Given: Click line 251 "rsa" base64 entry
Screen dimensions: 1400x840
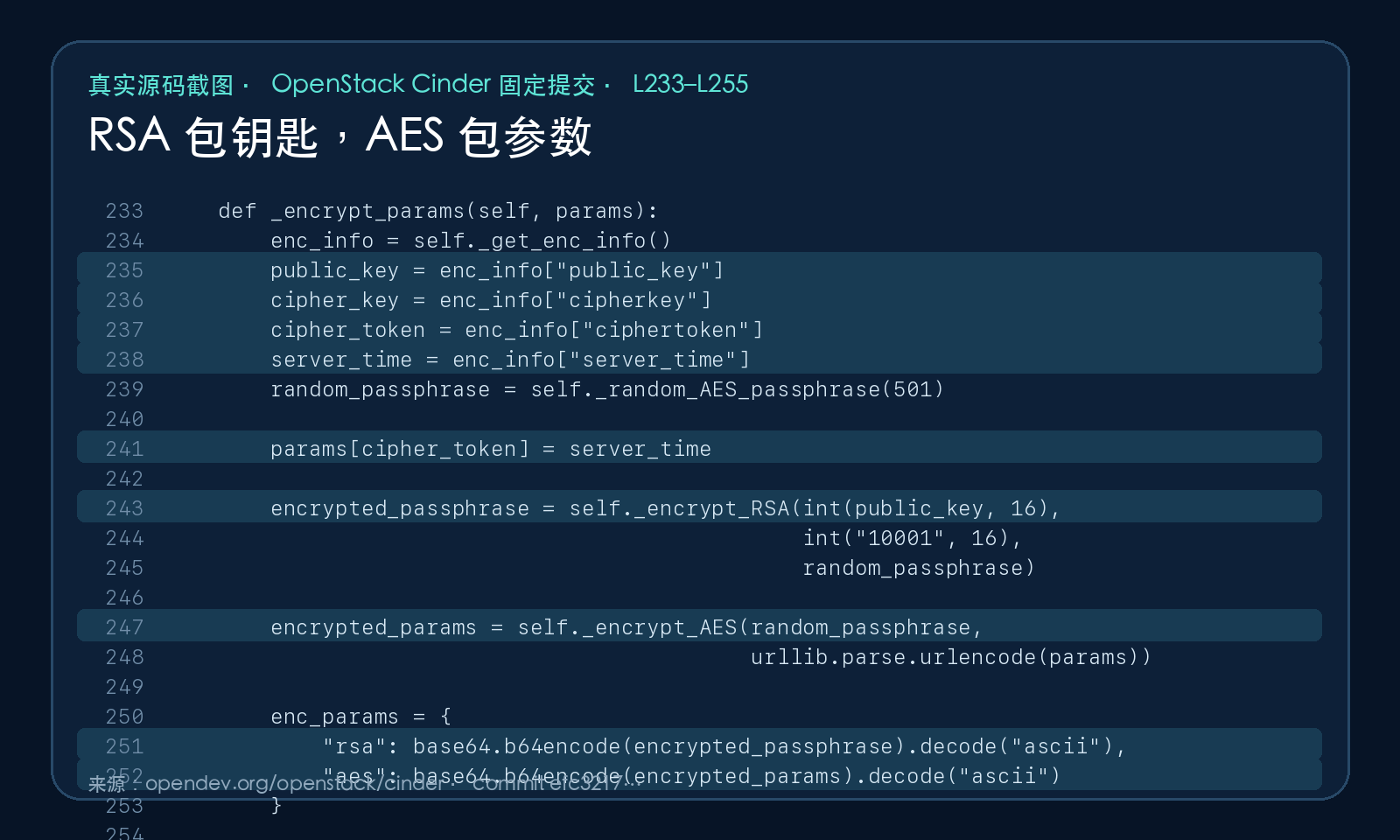Looking at the screenshot, I should (x=699, y=745).
